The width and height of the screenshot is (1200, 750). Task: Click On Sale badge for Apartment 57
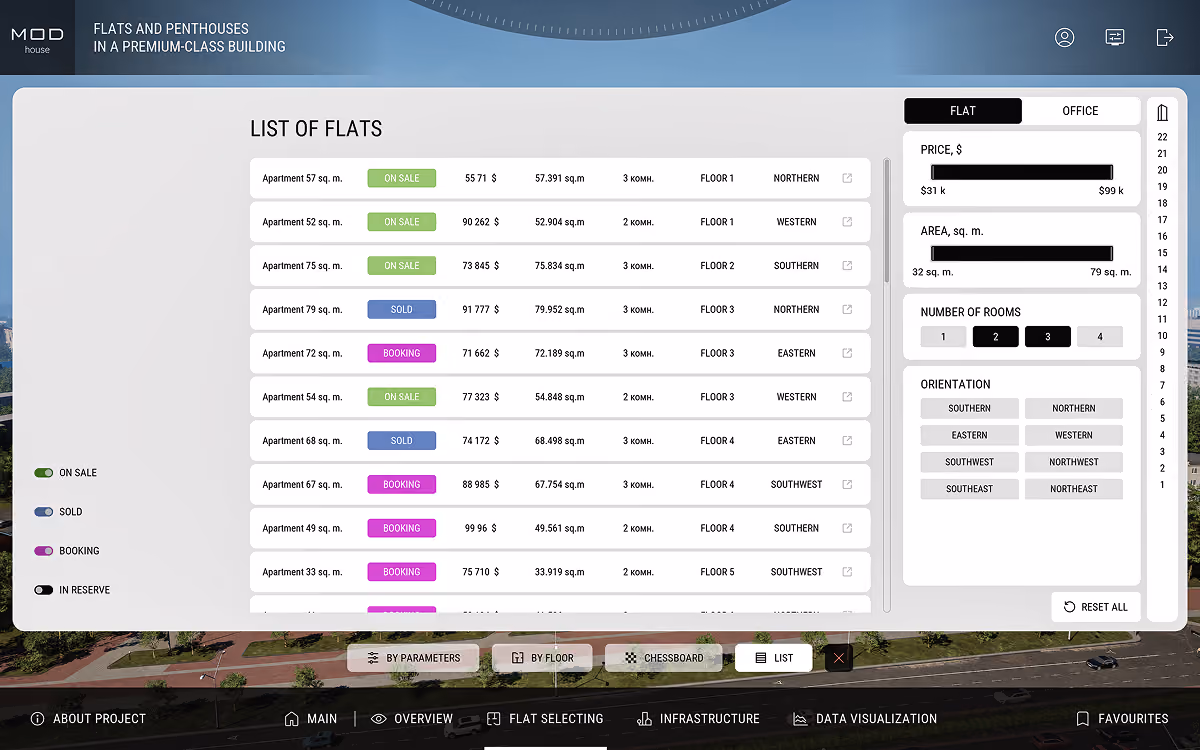(402, 178)
